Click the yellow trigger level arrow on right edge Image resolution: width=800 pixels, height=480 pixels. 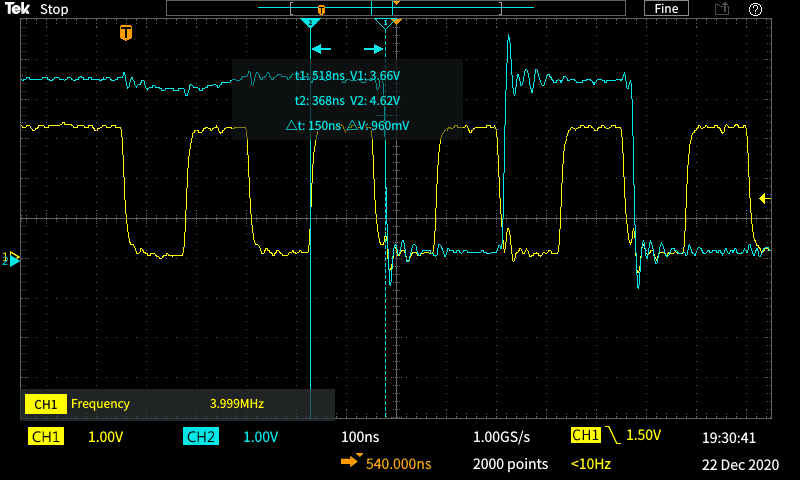point(765,199)
